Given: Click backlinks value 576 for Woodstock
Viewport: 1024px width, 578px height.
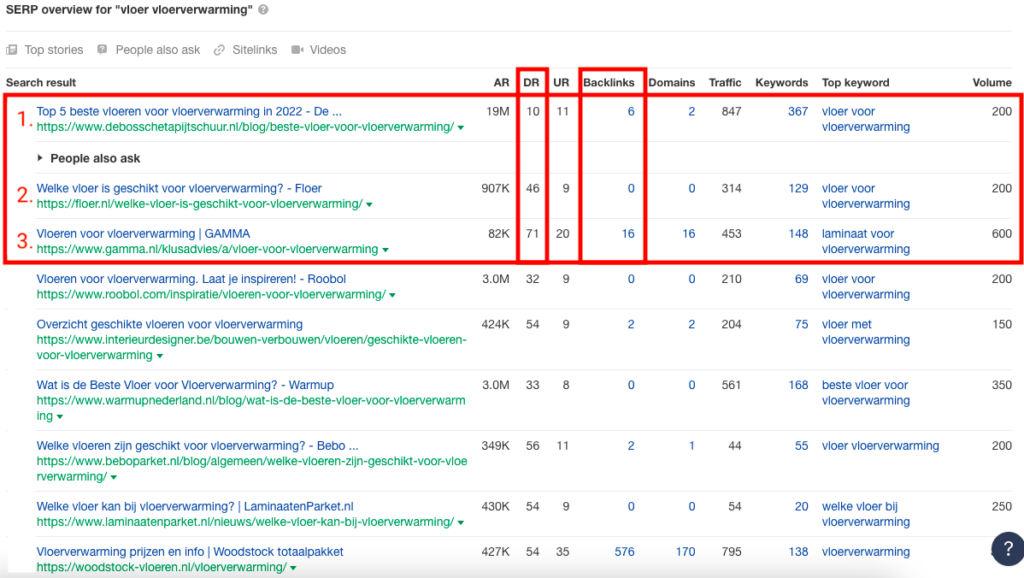Looking at the screenshot, I should [624, 551].
